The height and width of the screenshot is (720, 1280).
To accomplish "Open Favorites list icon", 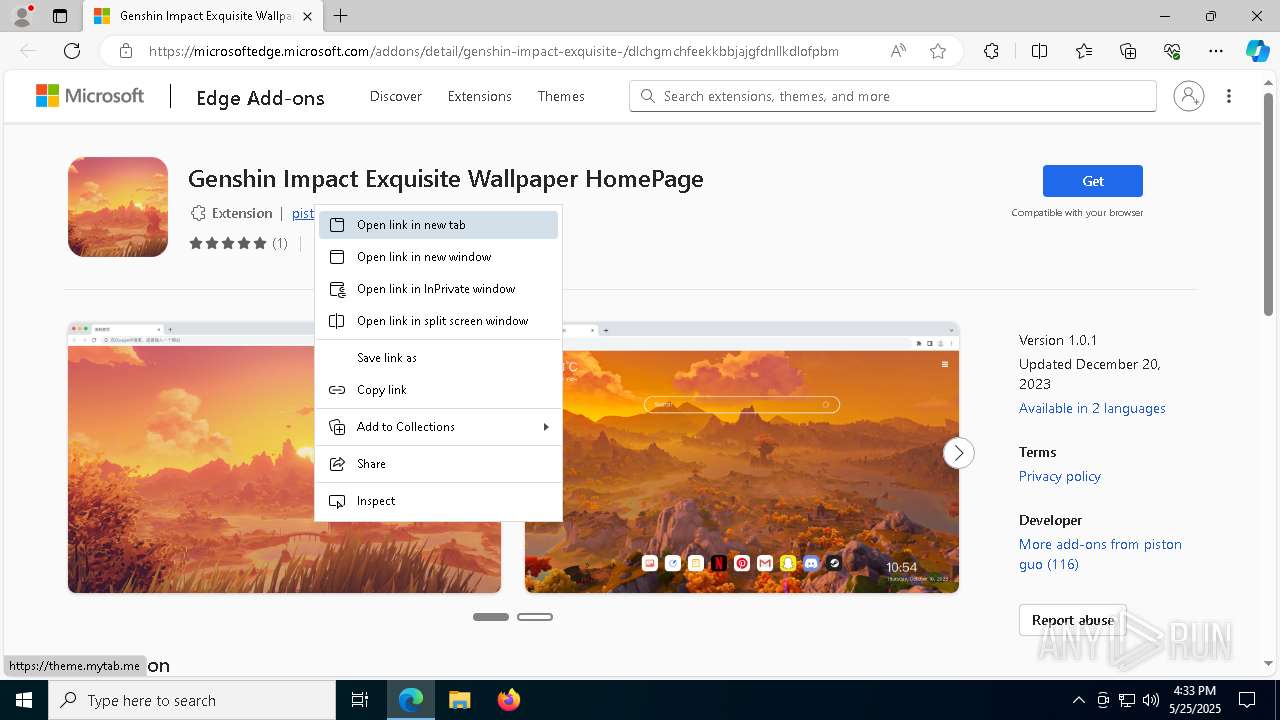I will coord(1084,51).
